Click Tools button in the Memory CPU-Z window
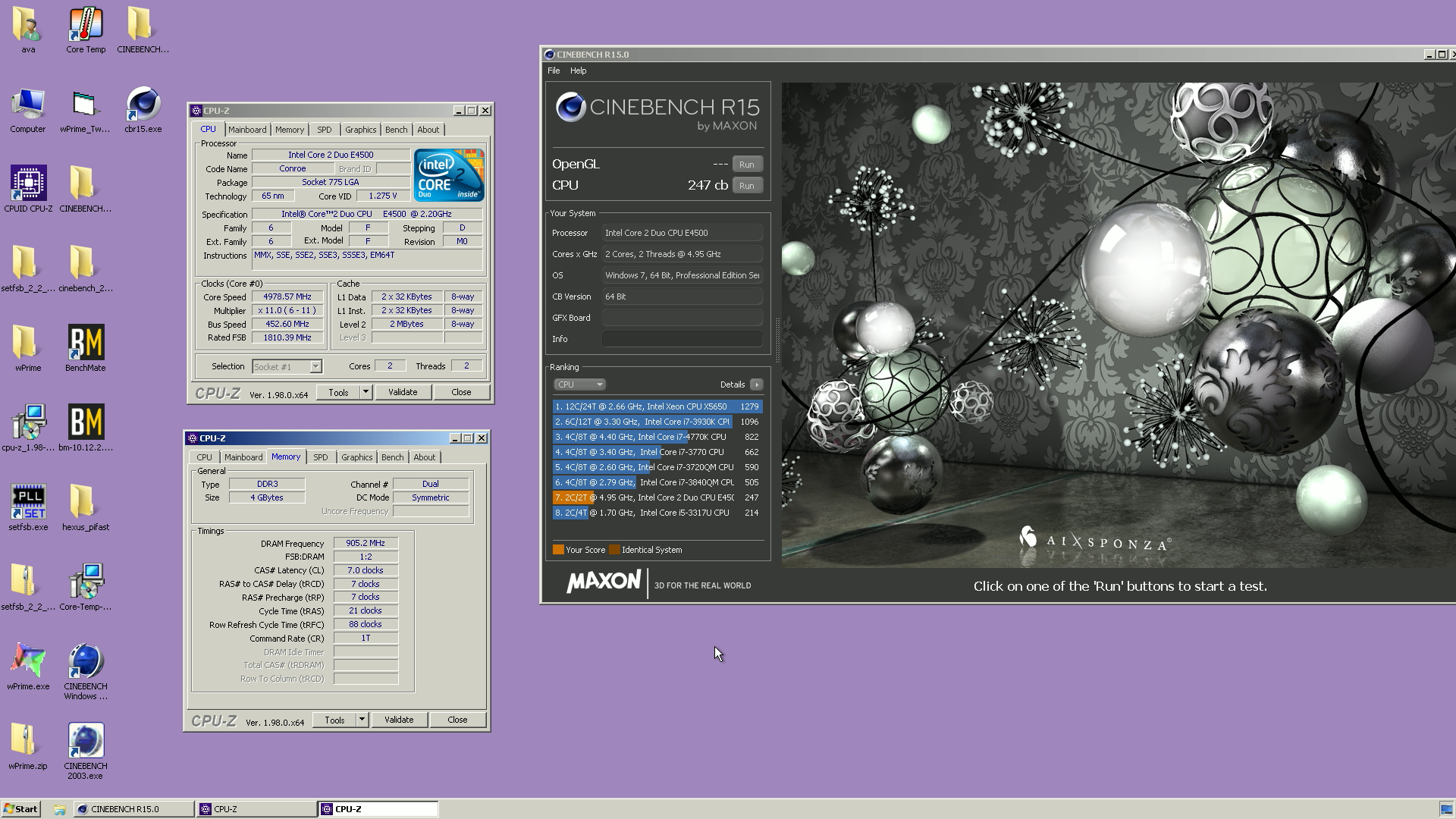 (334, 720)
